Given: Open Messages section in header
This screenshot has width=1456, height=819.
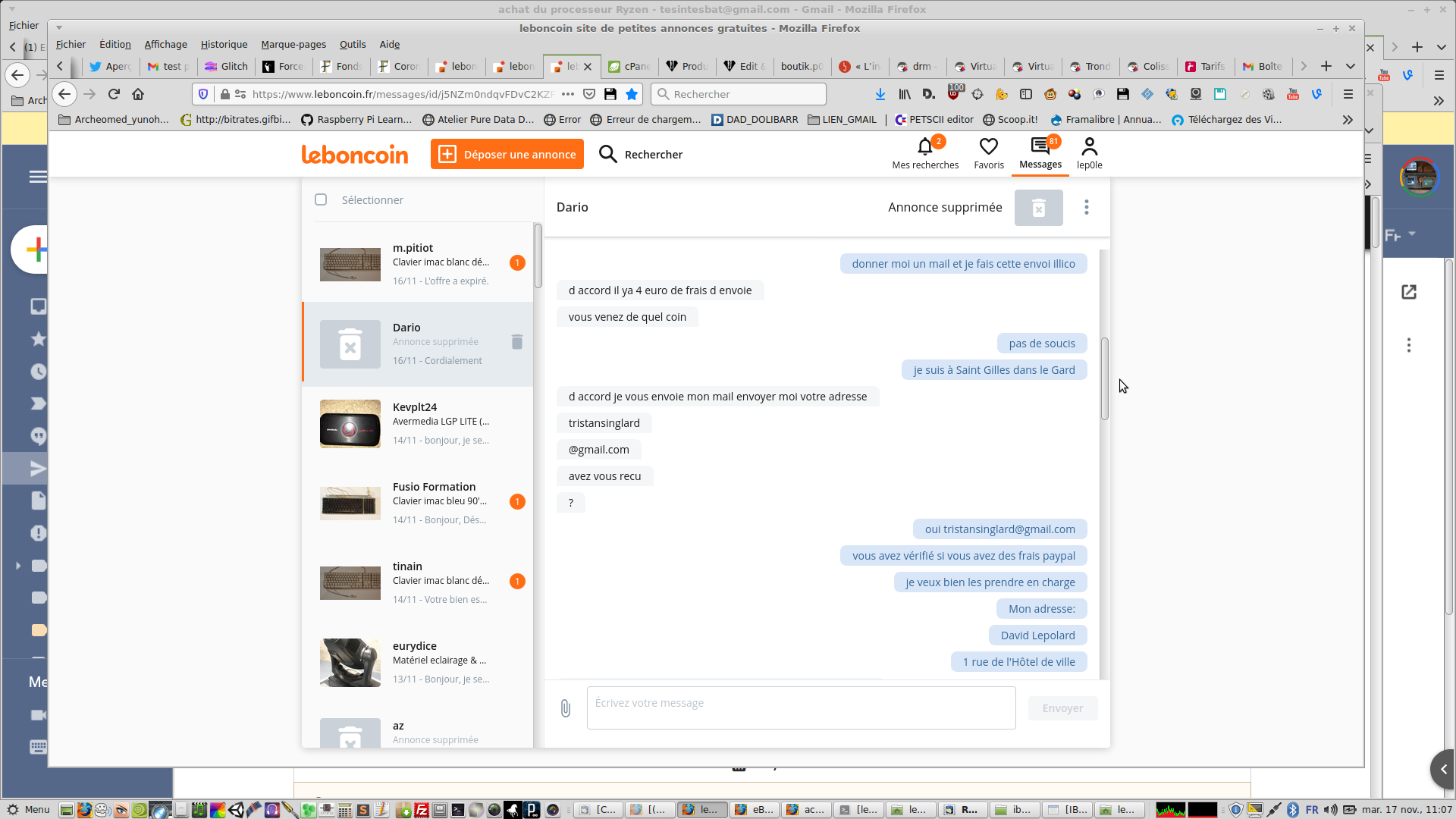Looking at the screenshot, I should click(1040, 153).
